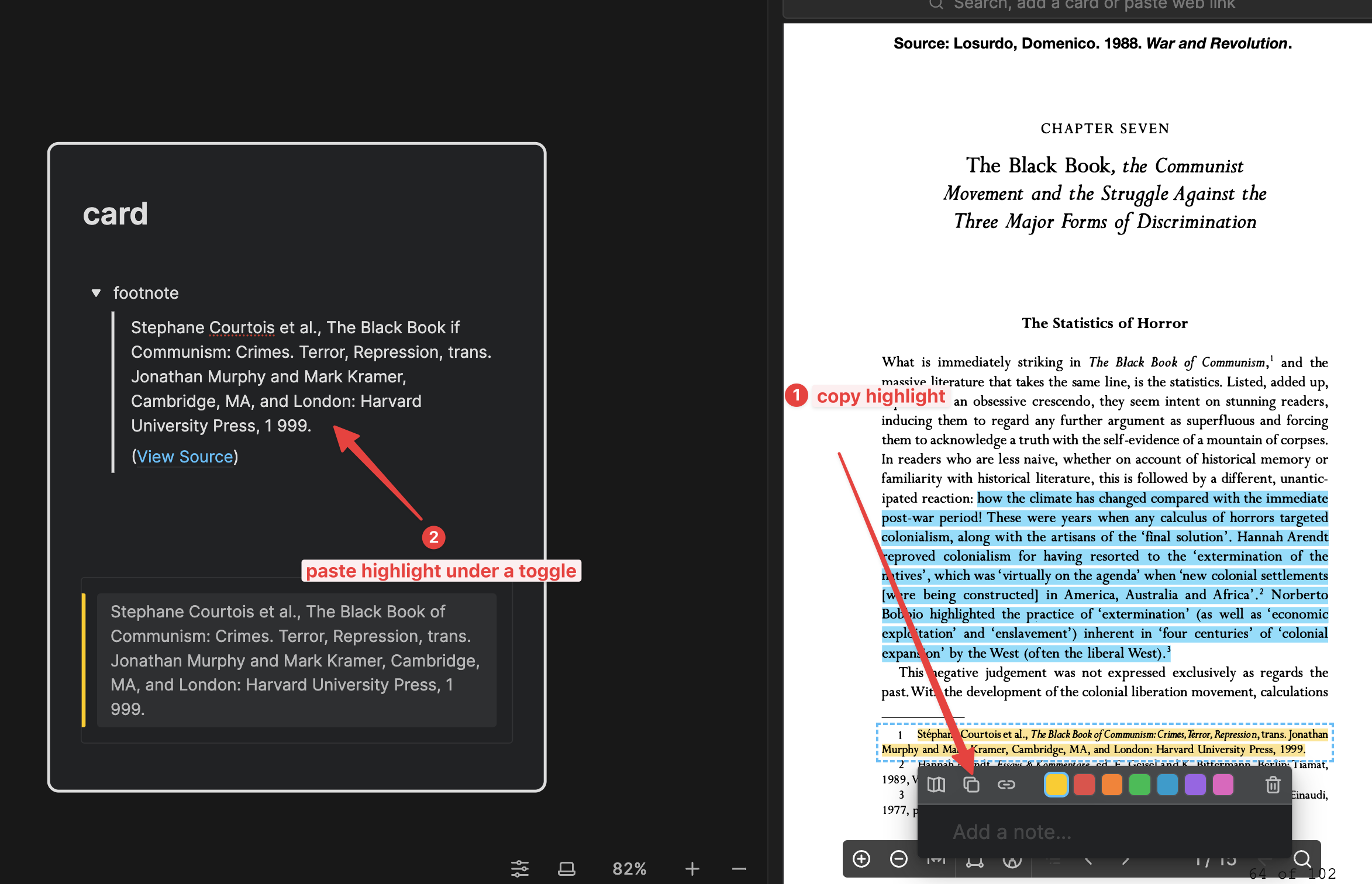Click the 82% canvas zoom level
The height and width of the screenshot is (884, 1372).
[x=629, y=869]
